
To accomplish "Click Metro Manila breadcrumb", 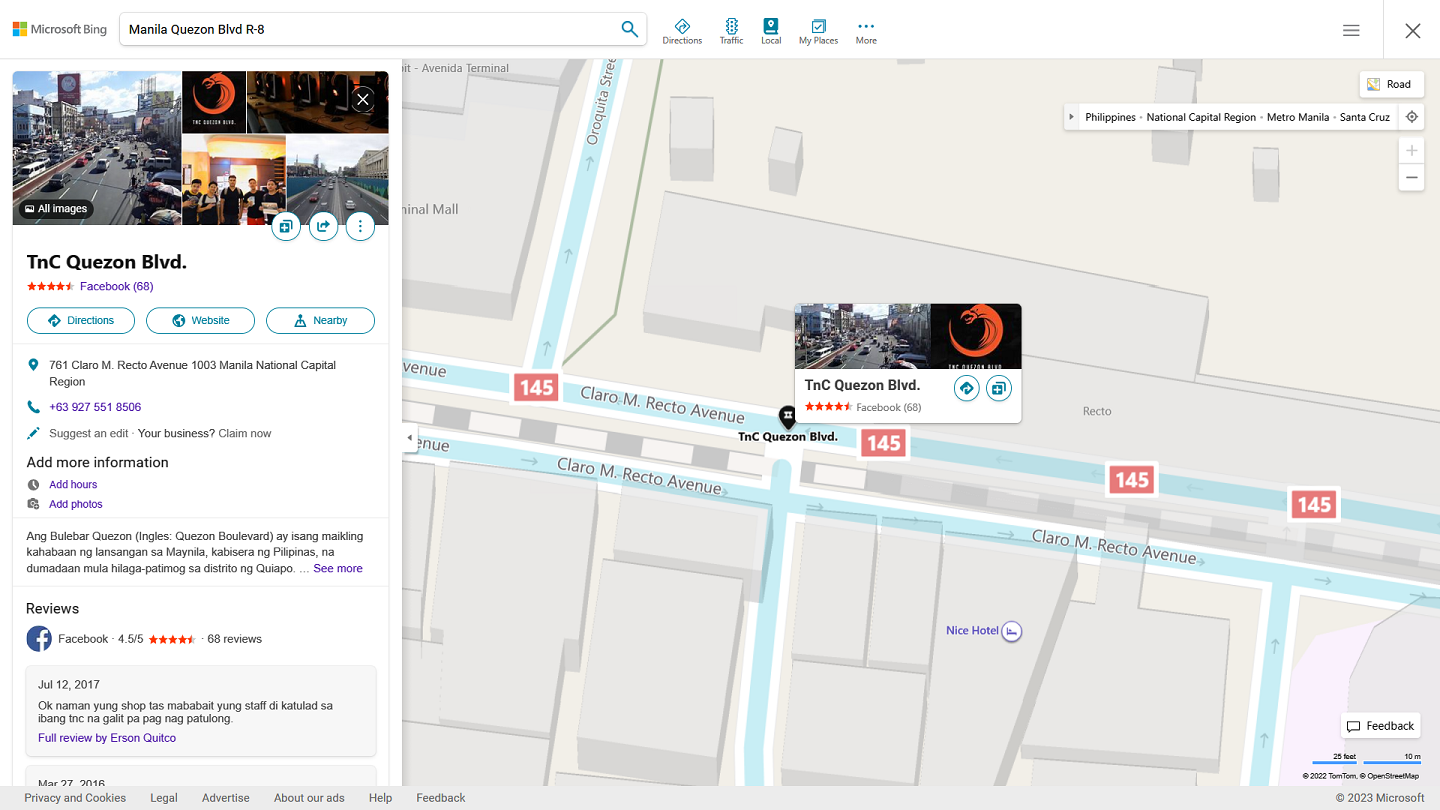I will point(1298,117).
